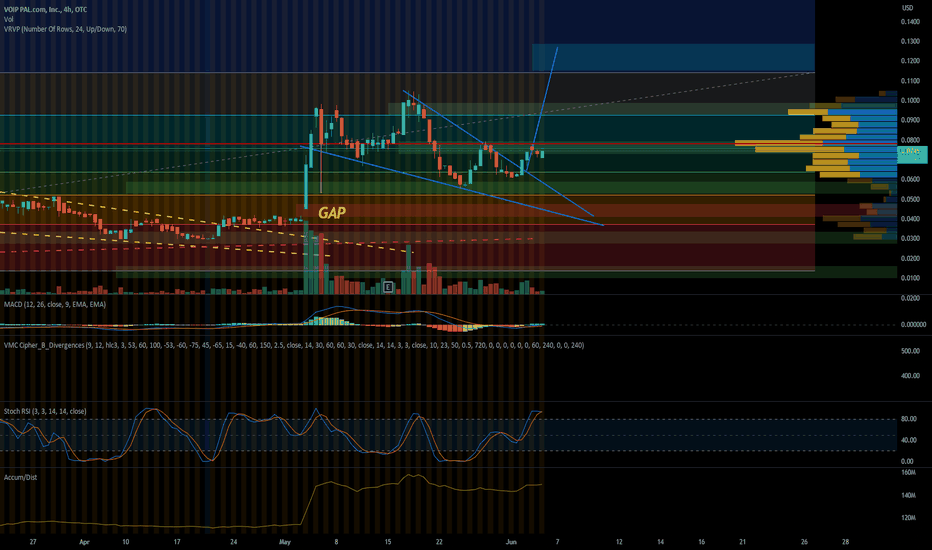Click the 0.0600 price axis label
Viewport: 932px width, 550px height.
(x=910, y=180)
